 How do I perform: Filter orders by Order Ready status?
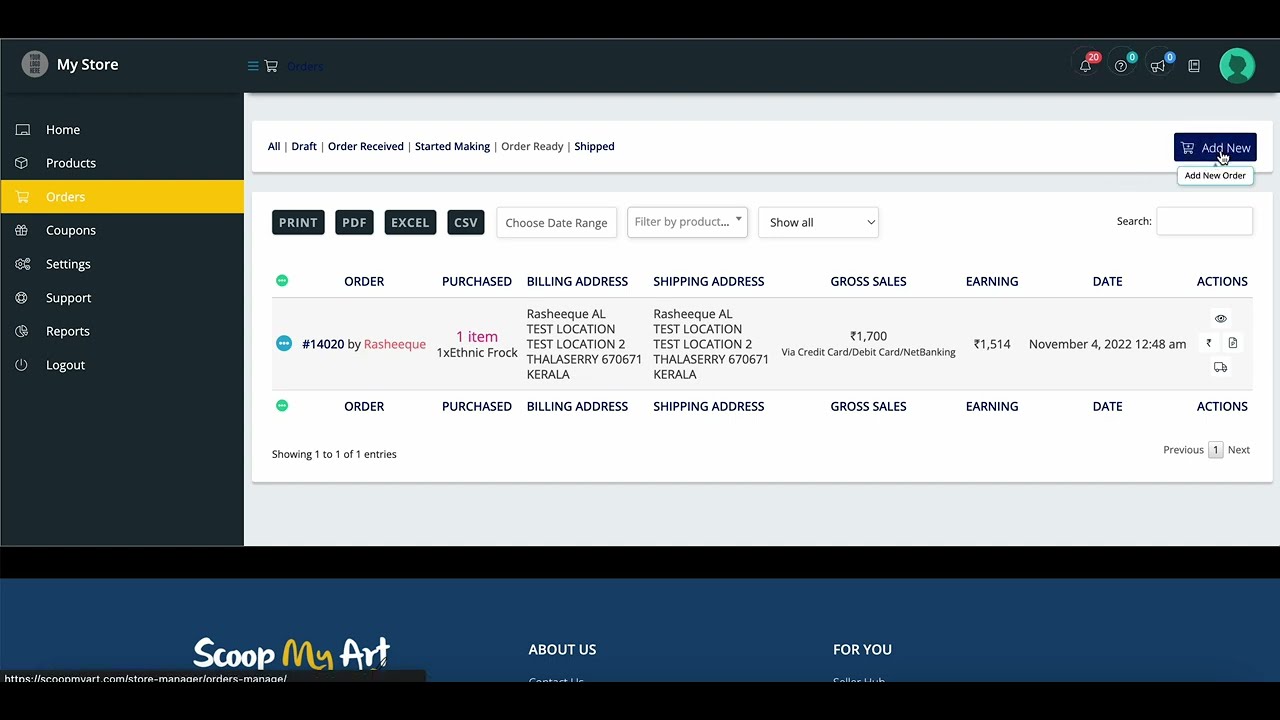click(532, 146)
